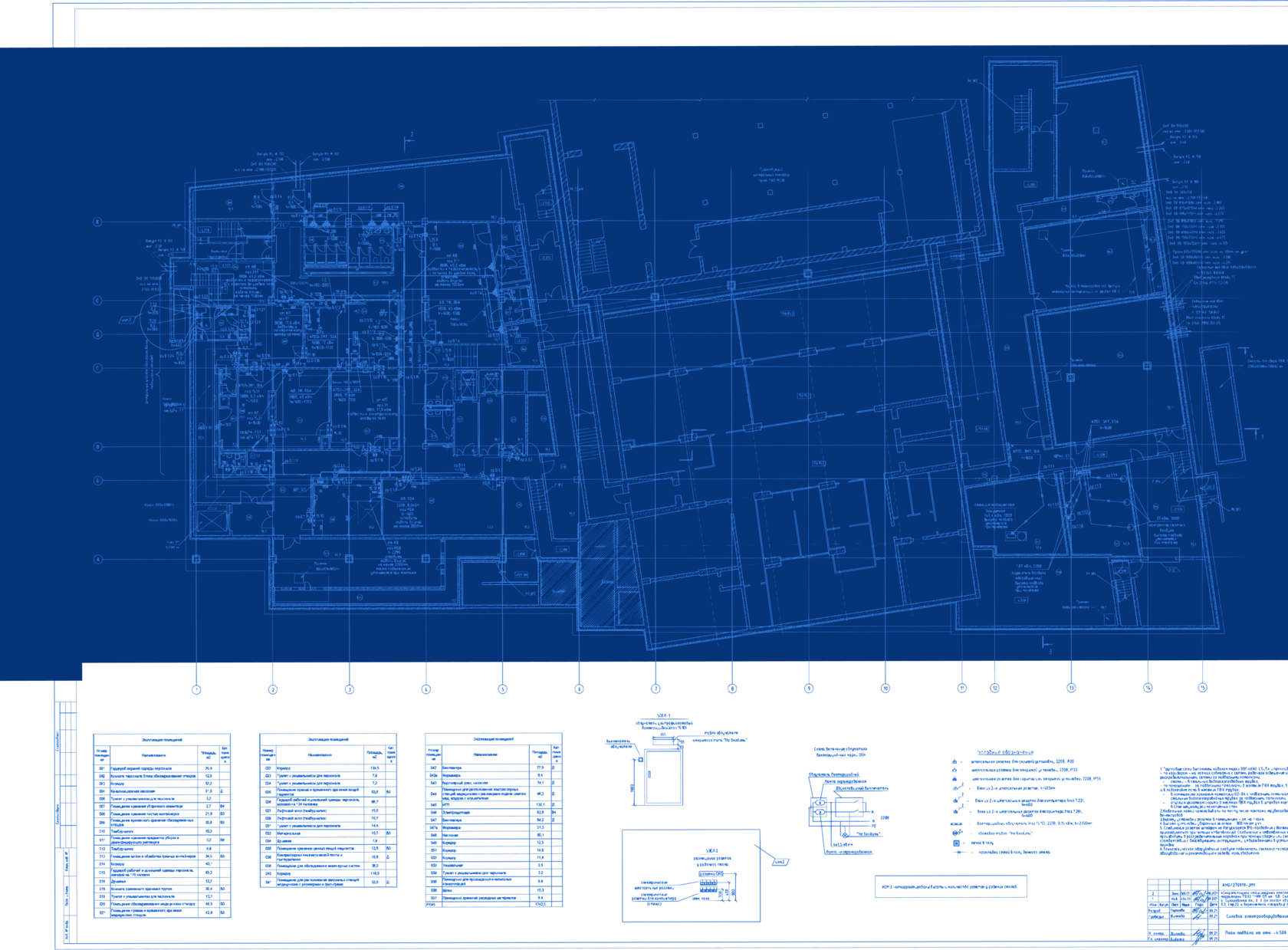This screenshot has width=1288, height=950.
Task: Select the 'План подвала на отм. -4.500' title
Action: coord(1256,933)
